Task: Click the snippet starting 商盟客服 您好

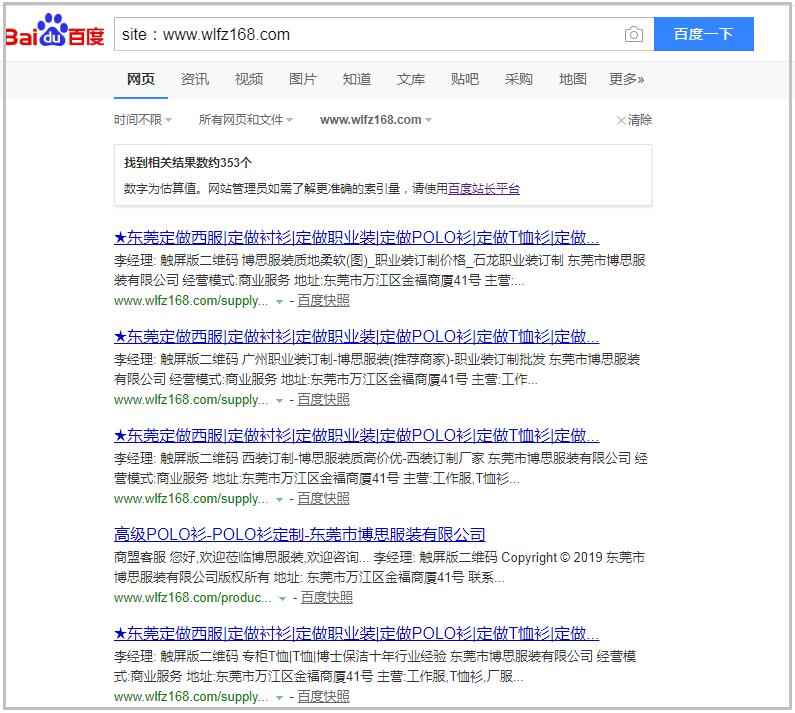Action: pos(379,567)
